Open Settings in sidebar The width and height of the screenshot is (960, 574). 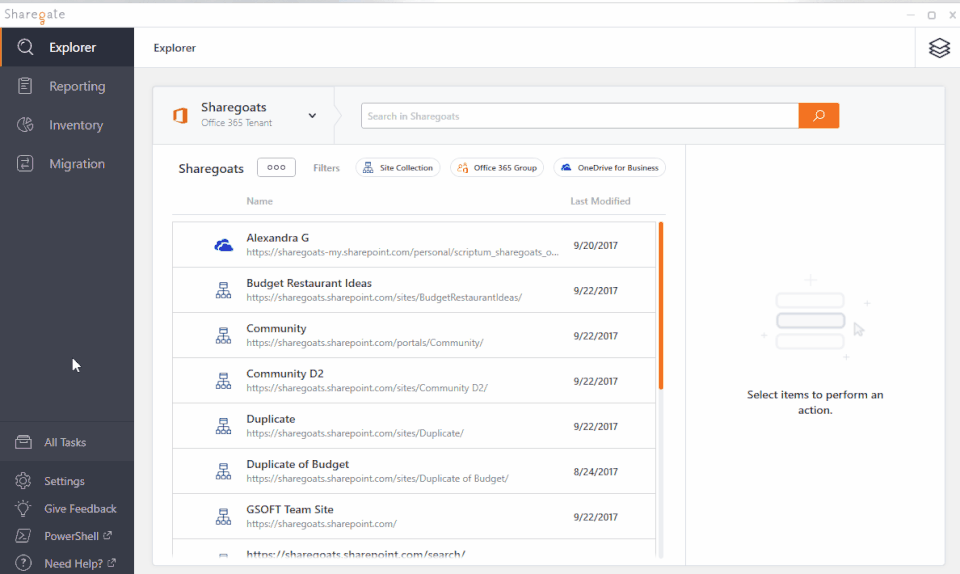tap(64, 481)
